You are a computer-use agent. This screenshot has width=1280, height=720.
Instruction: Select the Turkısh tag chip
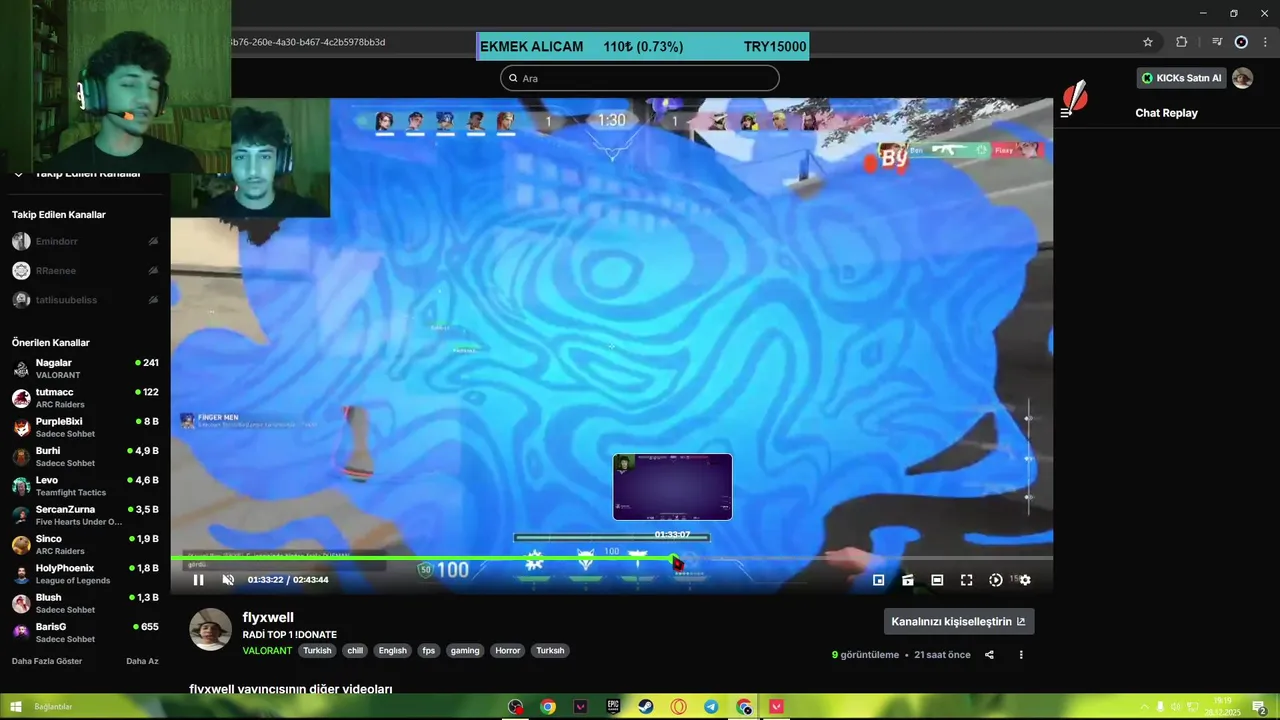pyautogui.click(x=550, y=651)
